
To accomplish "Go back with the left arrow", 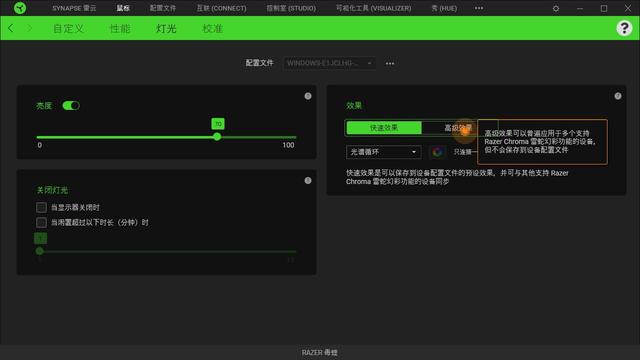I will click(11, 28).
